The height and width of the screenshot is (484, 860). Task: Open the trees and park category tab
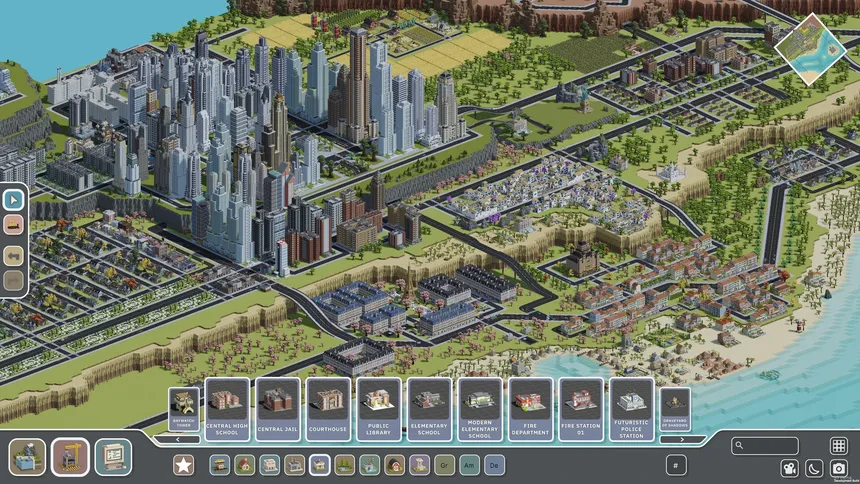click(344, 465)
